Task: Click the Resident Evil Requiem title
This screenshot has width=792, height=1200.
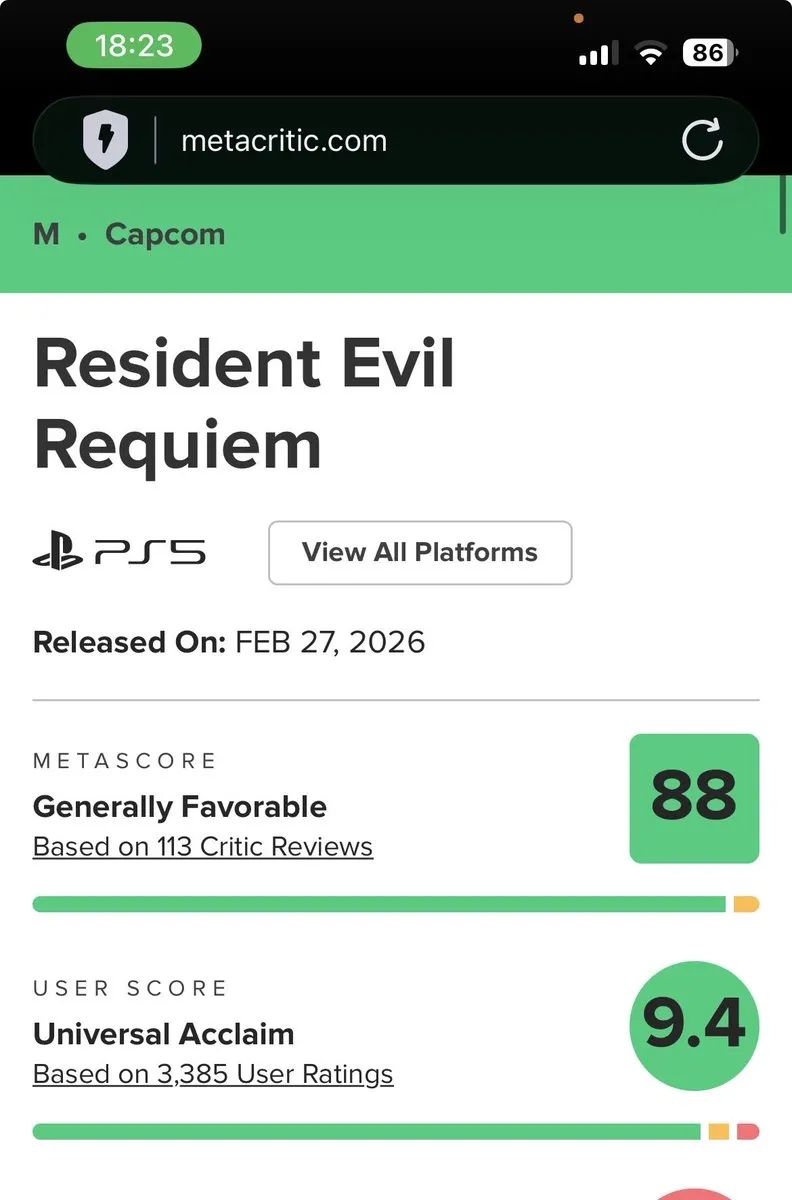Action: coord(244,403)
